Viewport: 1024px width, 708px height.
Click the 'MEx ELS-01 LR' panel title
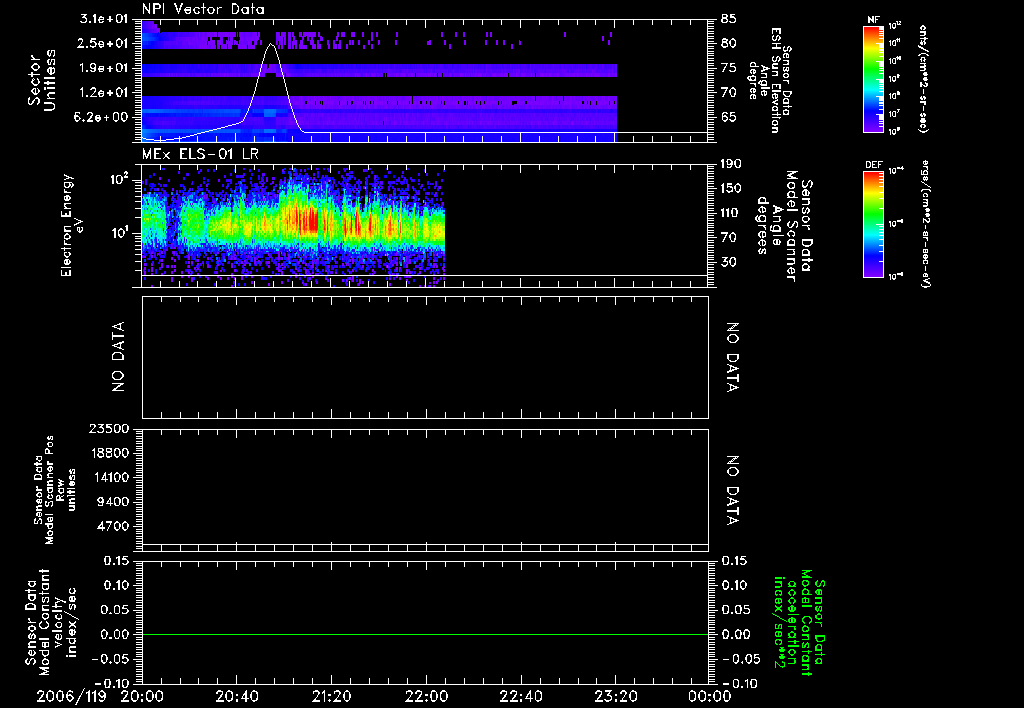click(200, 154)
